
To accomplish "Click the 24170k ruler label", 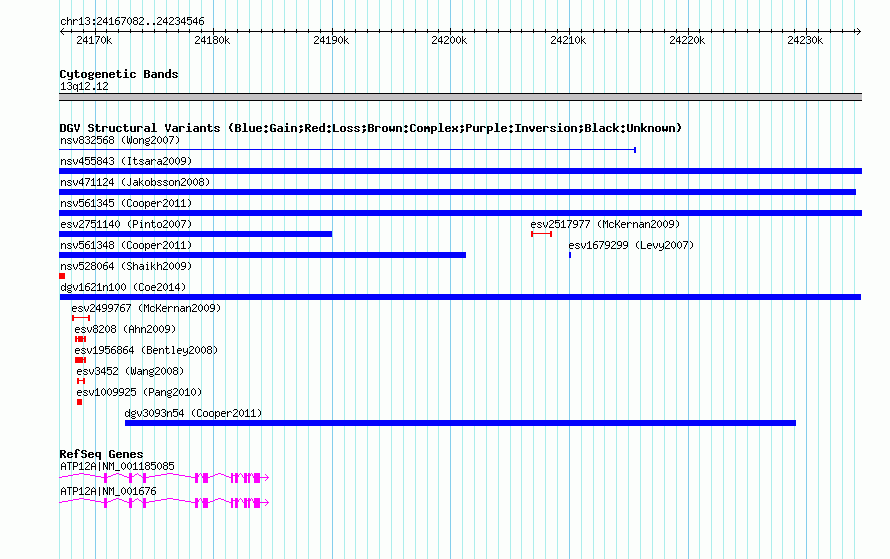I will [94, 40].
